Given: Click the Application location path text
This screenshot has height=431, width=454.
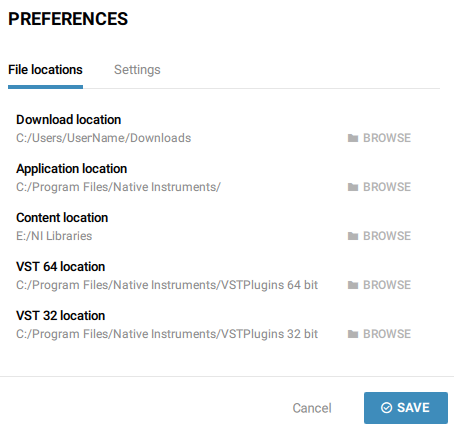Looking at the screenshot, I should pyautogui.click(x=118, y=187).
